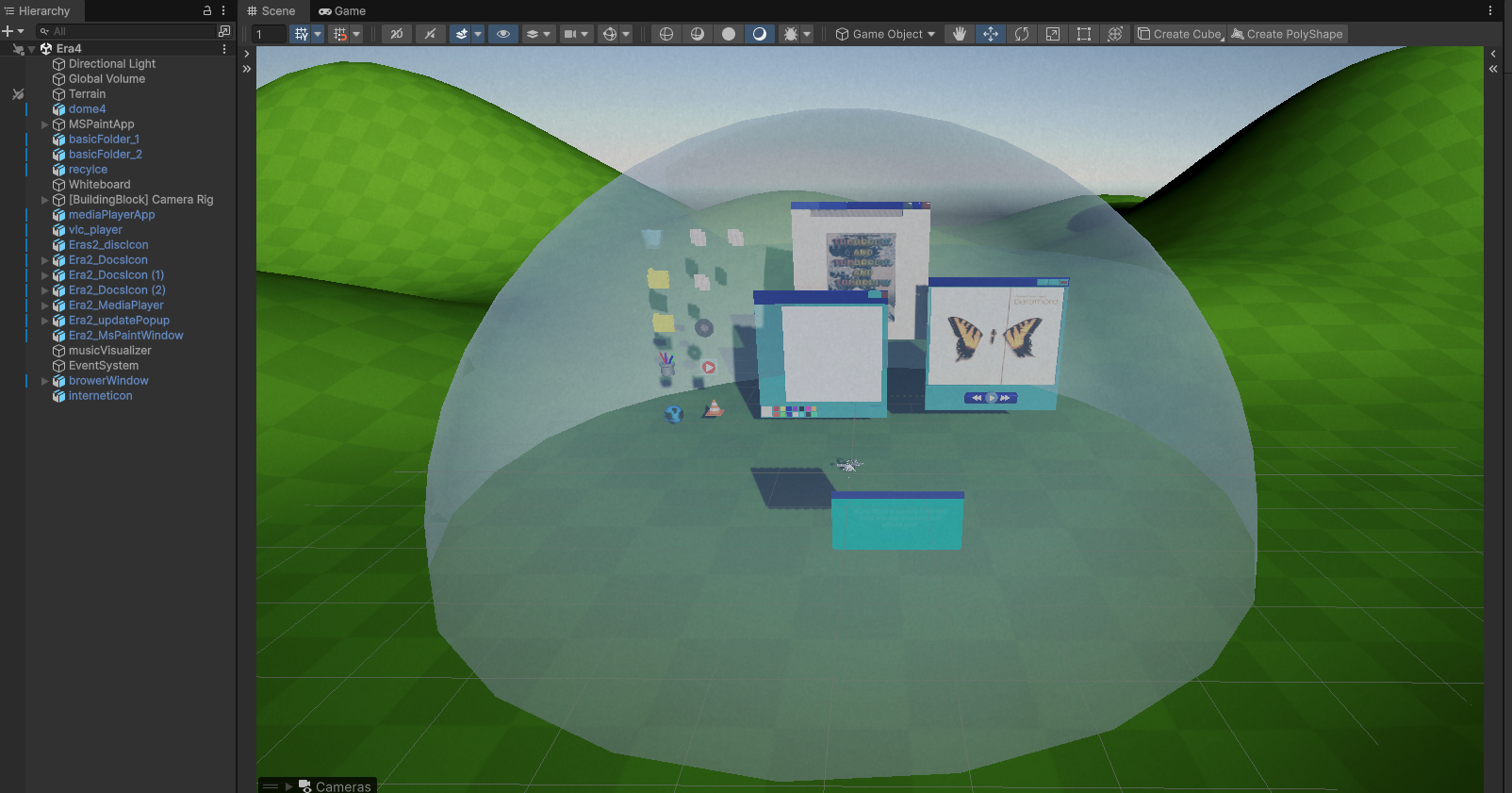Click the visibility-off icon beside the Terrain row
The height and width of the screenshot is (793, 1512).
point(18,94)
